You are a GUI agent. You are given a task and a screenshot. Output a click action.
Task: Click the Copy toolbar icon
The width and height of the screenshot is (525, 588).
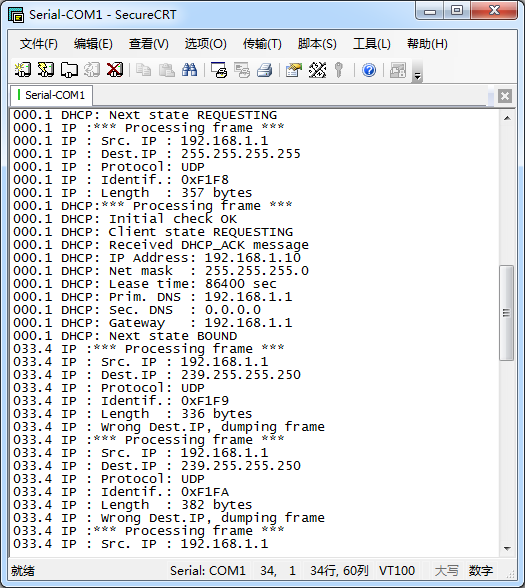(143, 70)
